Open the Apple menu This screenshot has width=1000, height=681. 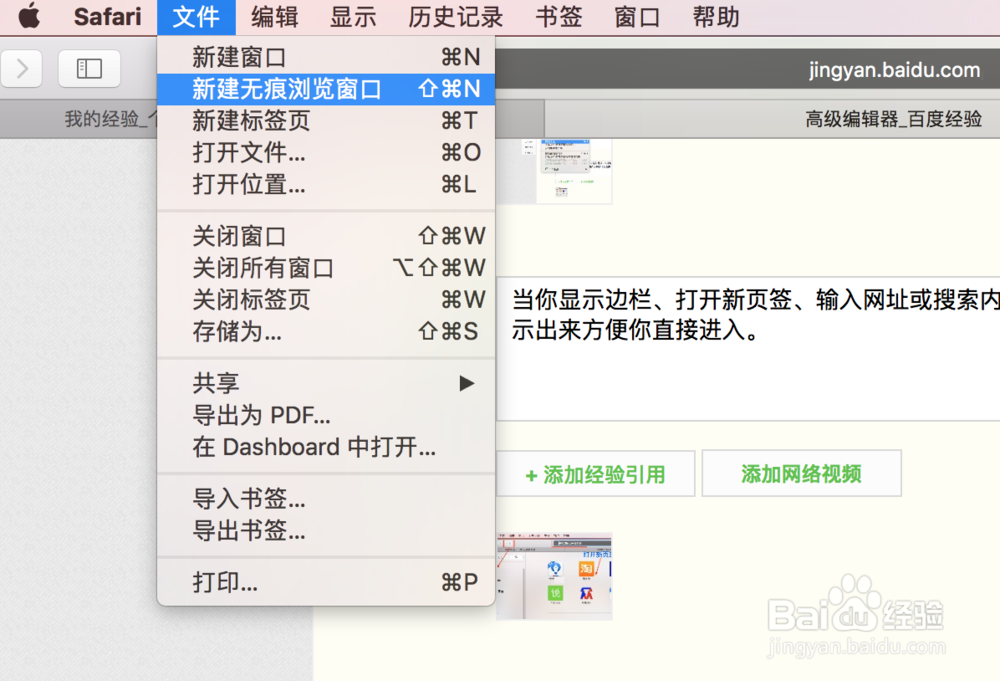29,17
